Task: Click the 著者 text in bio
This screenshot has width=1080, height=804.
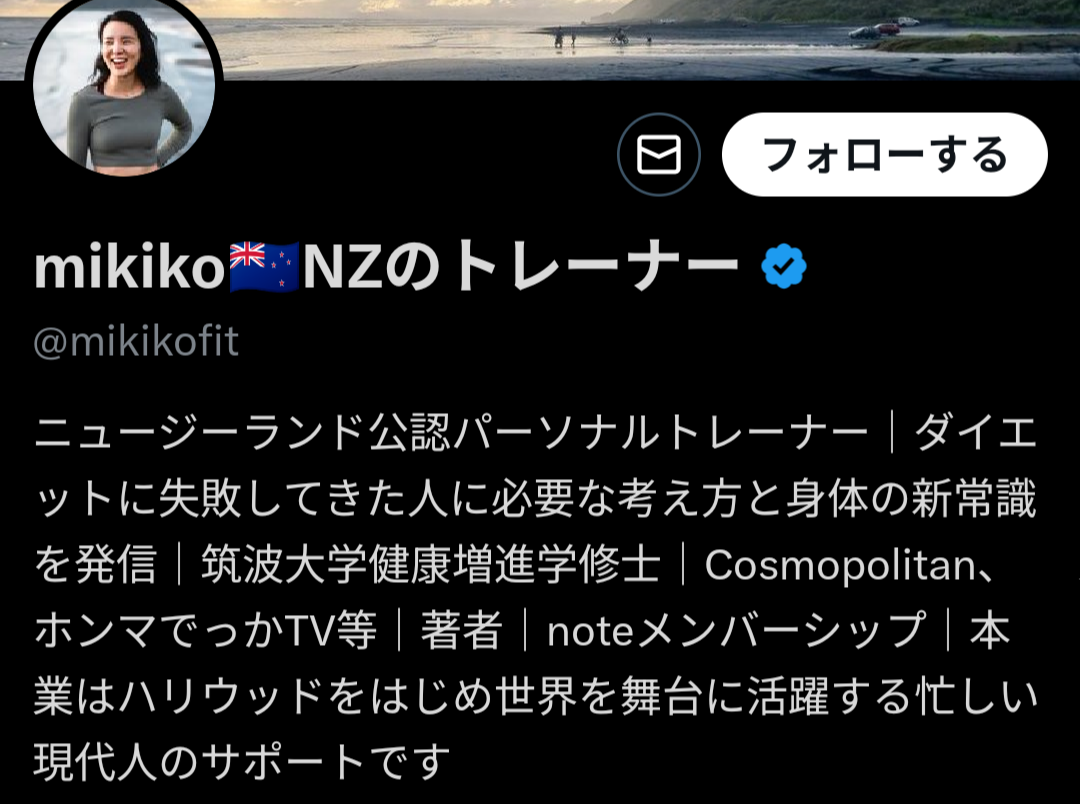Action: coord(461,631)
